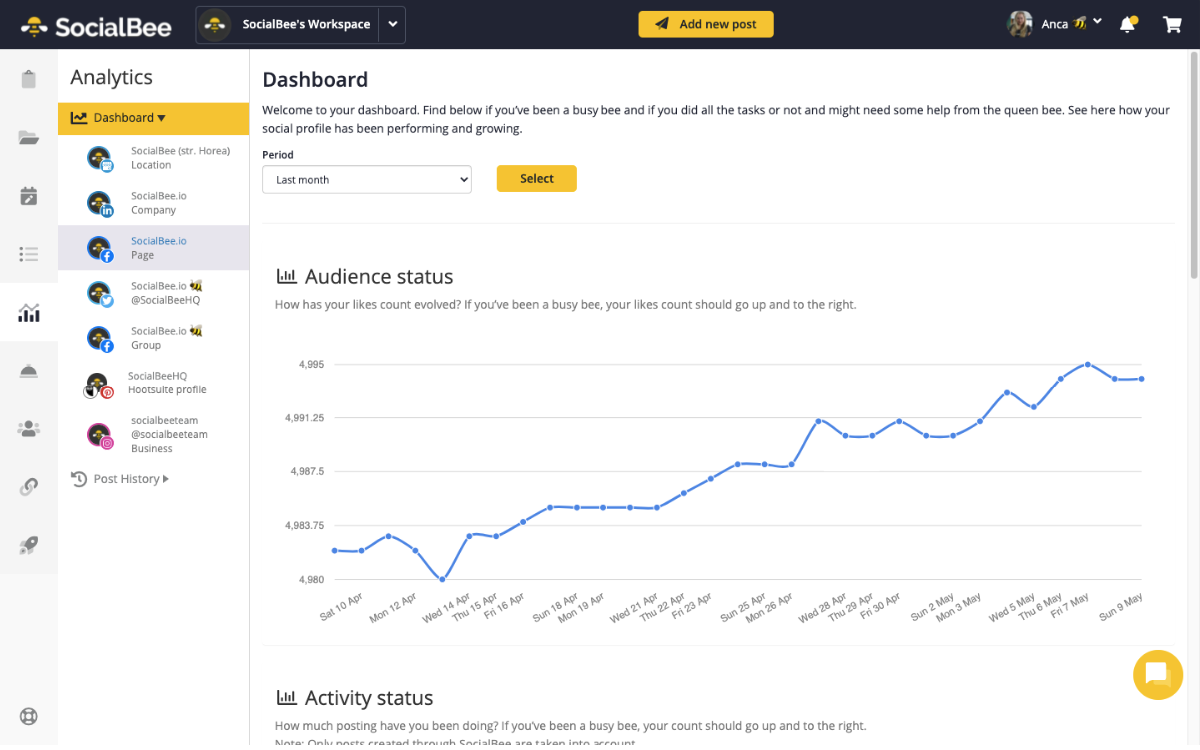
Task: Click the yellow Select button
Action: (x=537, y=179)
